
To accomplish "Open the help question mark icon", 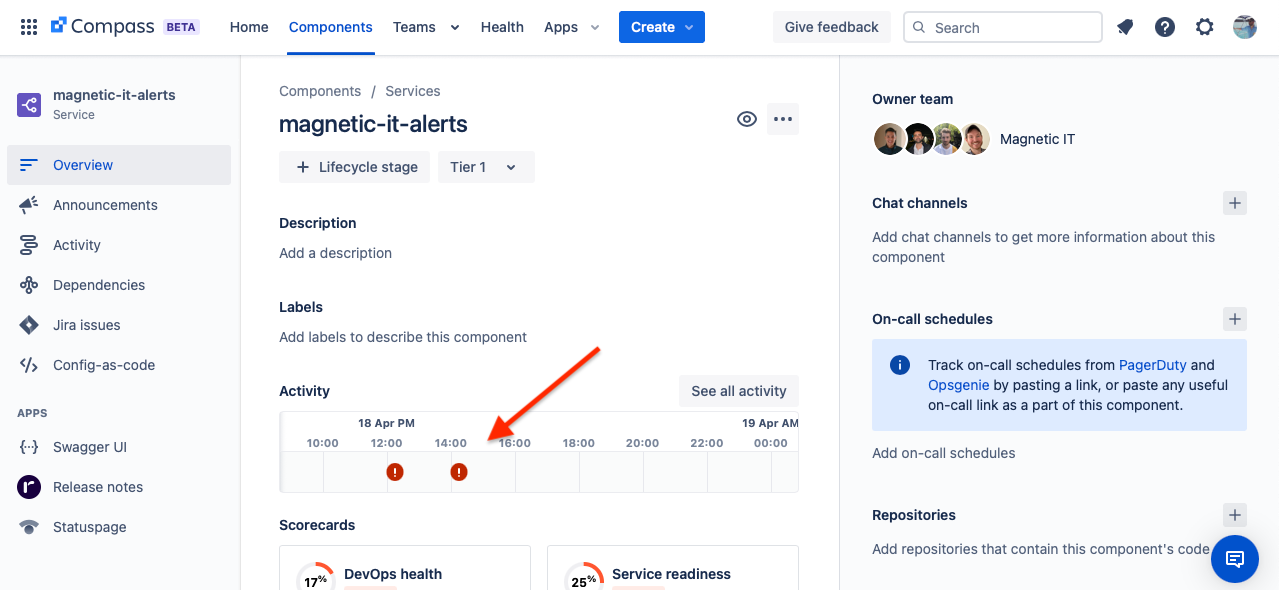I will click(x=1165, y=27).
